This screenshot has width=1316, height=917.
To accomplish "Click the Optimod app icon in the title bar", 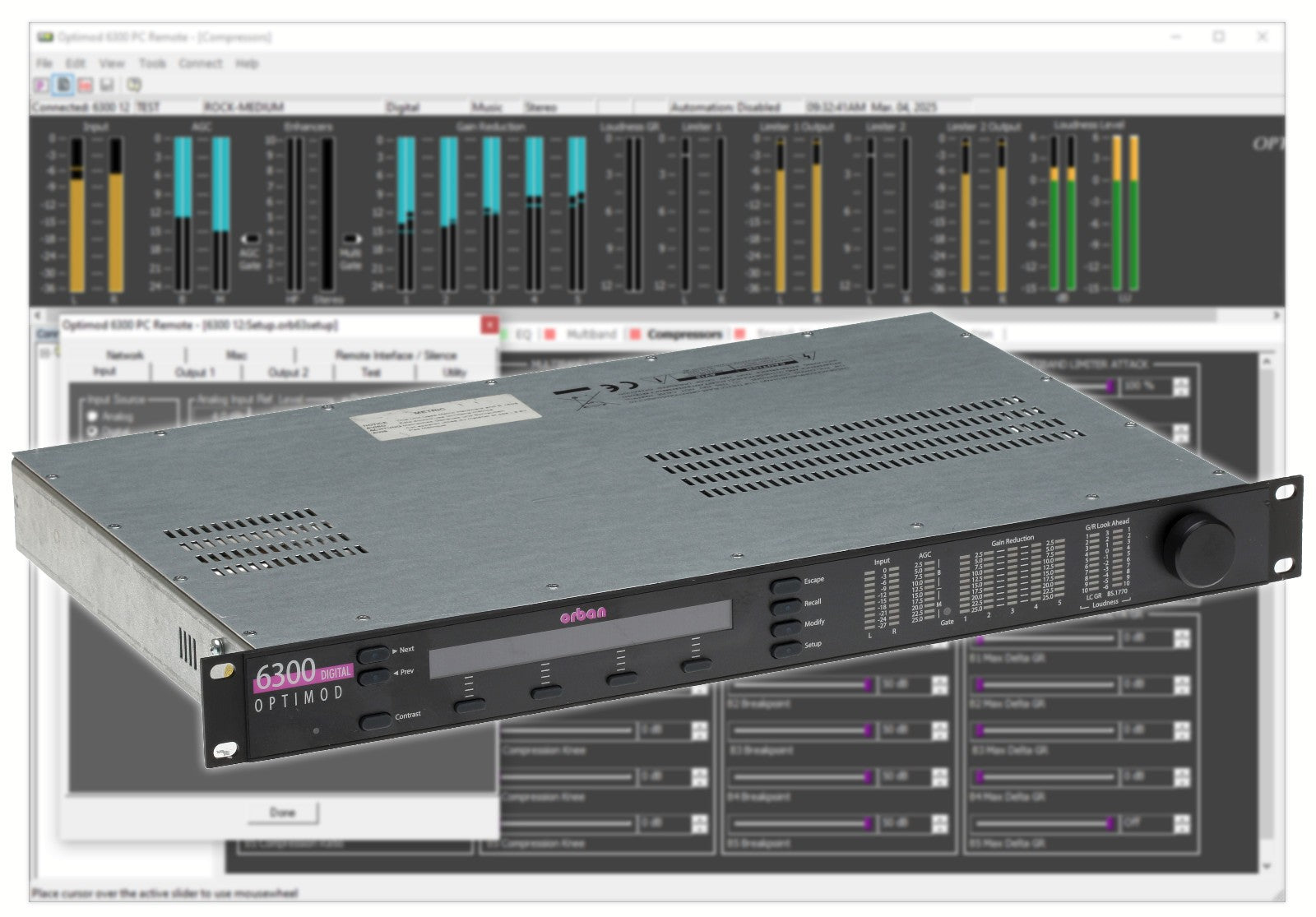I will coord(45,37).
